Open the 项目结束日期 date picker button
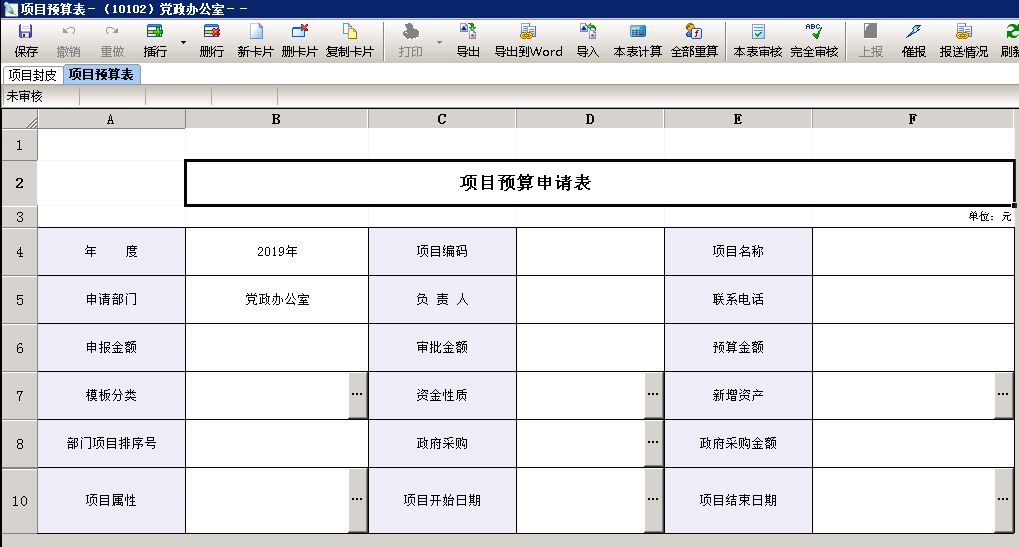1019x547 pixels. [x=1004, y=500]
